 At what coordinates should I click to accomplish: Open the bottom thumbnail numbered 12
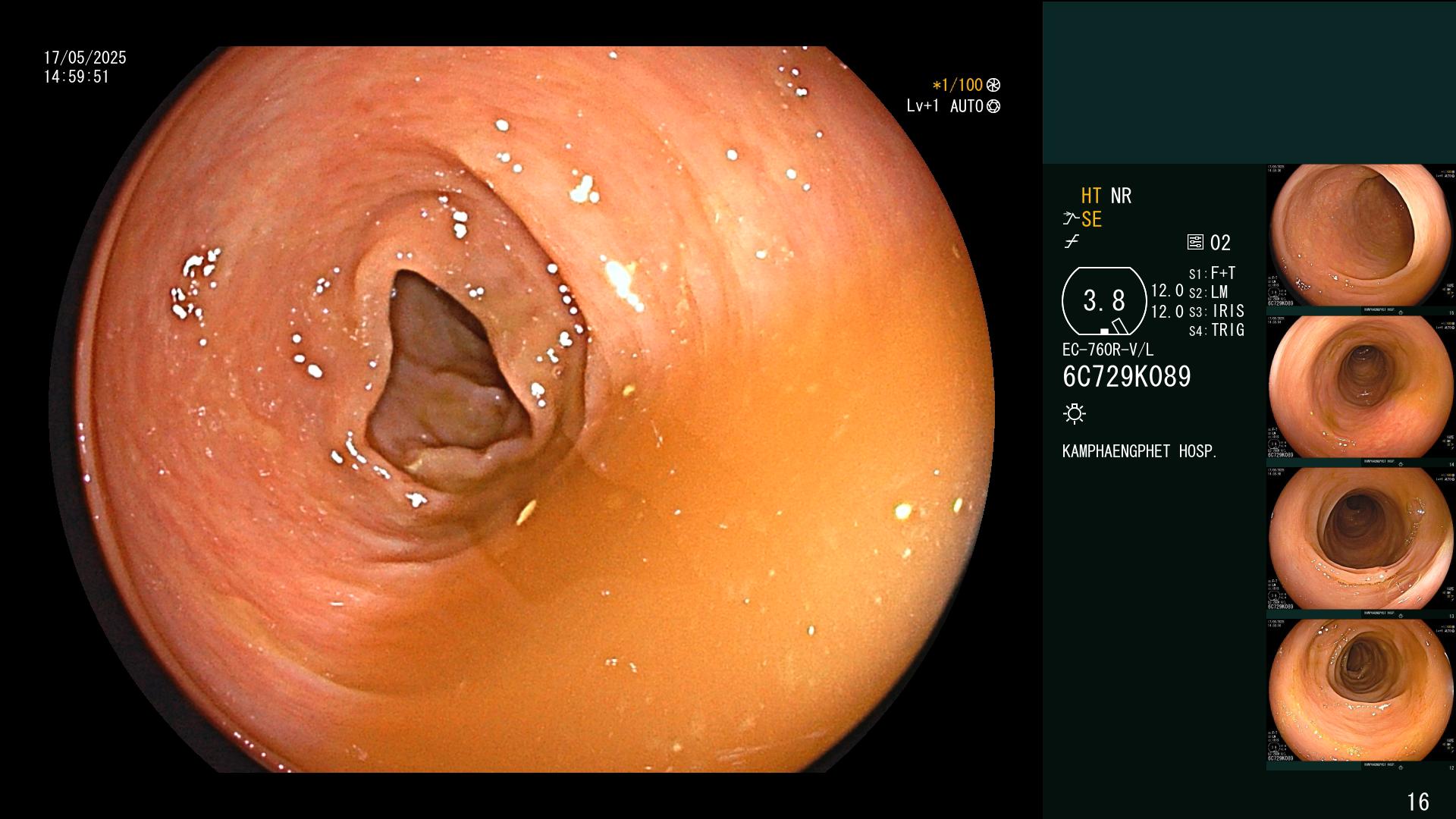1361,695
